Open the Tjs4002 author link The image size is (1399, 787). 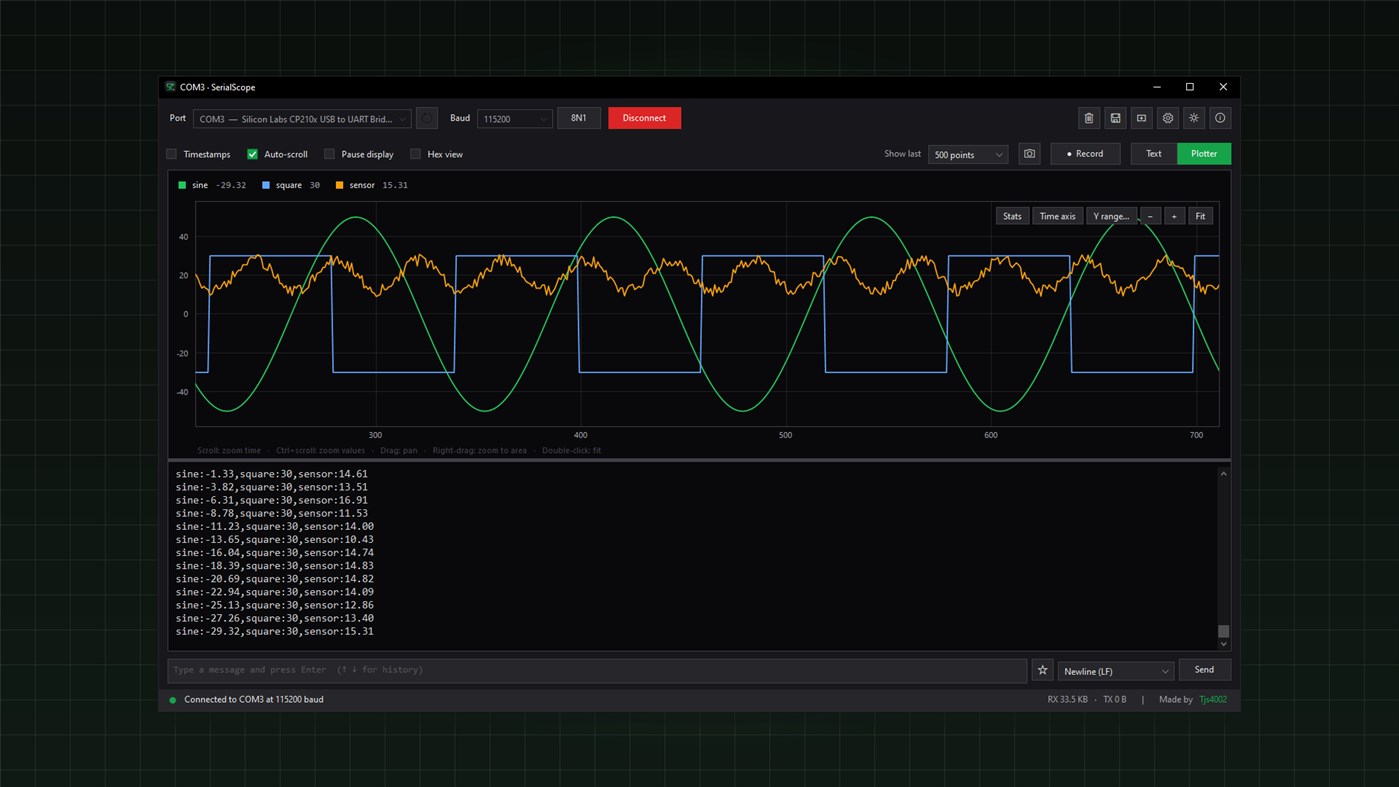pos(1213,700)
